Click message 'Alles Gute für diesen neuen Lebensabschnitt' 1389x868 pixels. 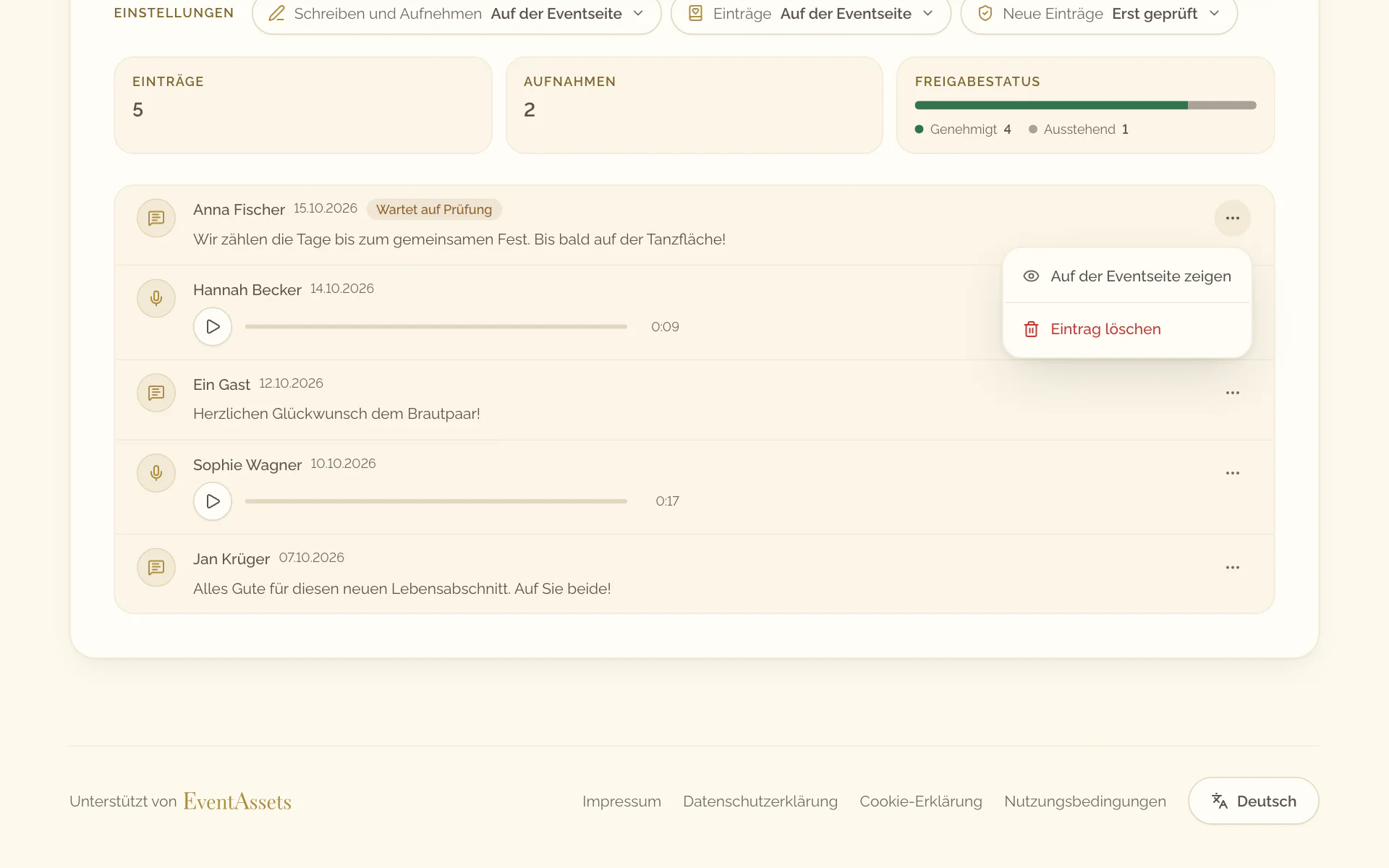(402, 589)
